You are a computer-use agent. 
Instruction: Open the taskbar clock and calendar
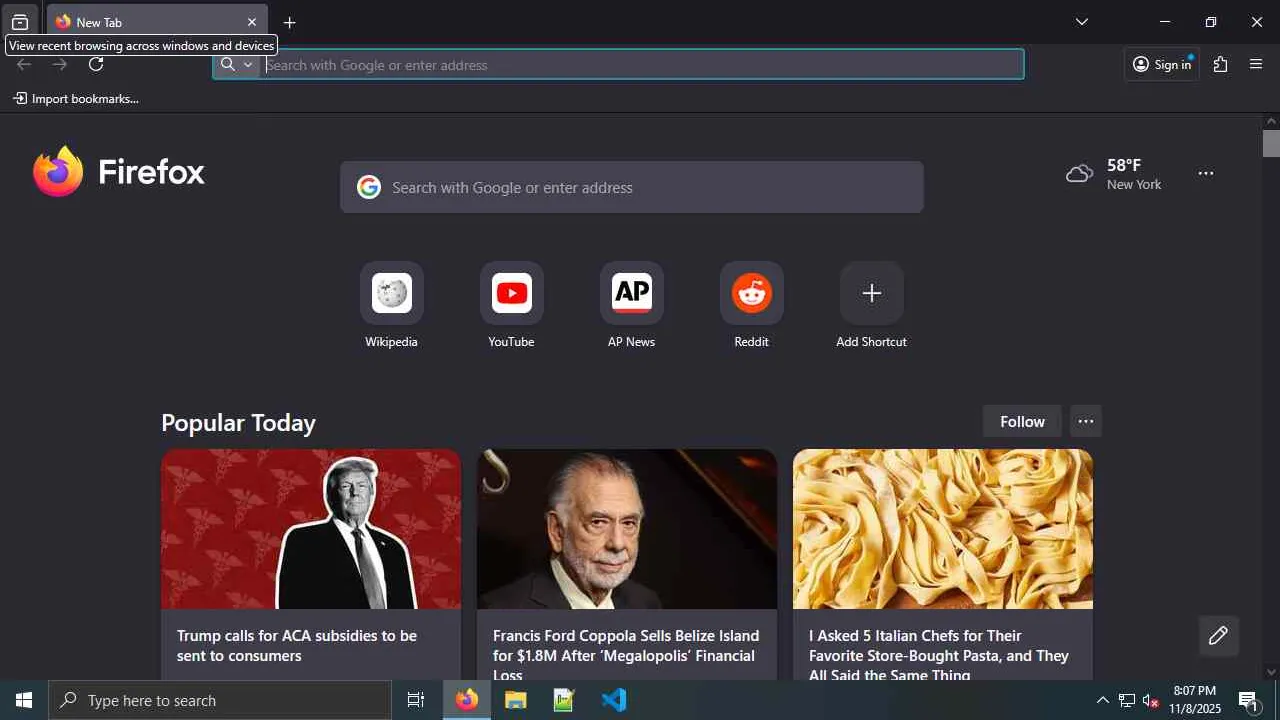[1195, 700]
